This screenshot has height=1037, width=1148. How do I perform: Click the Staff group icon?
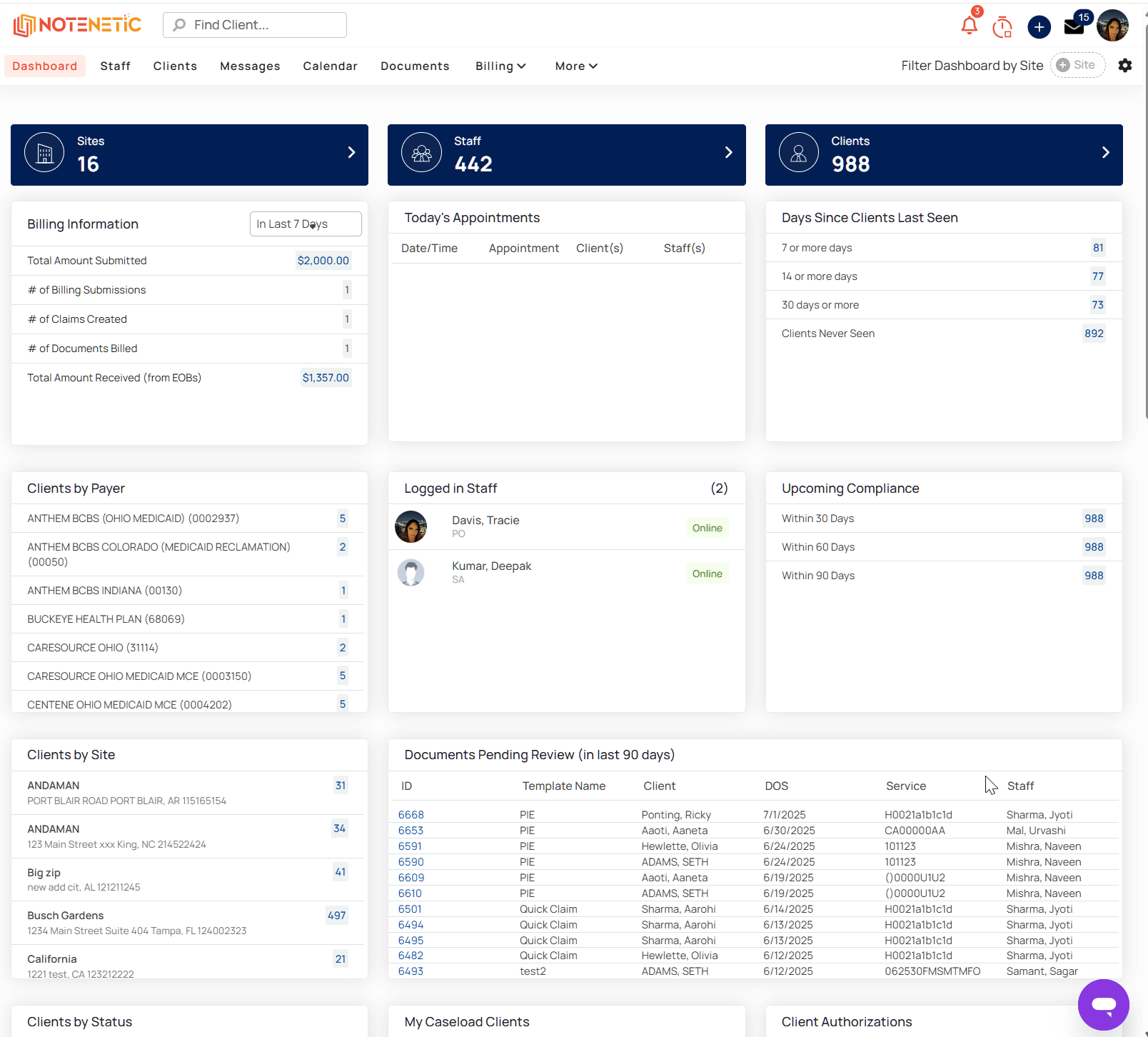point(422,152)
